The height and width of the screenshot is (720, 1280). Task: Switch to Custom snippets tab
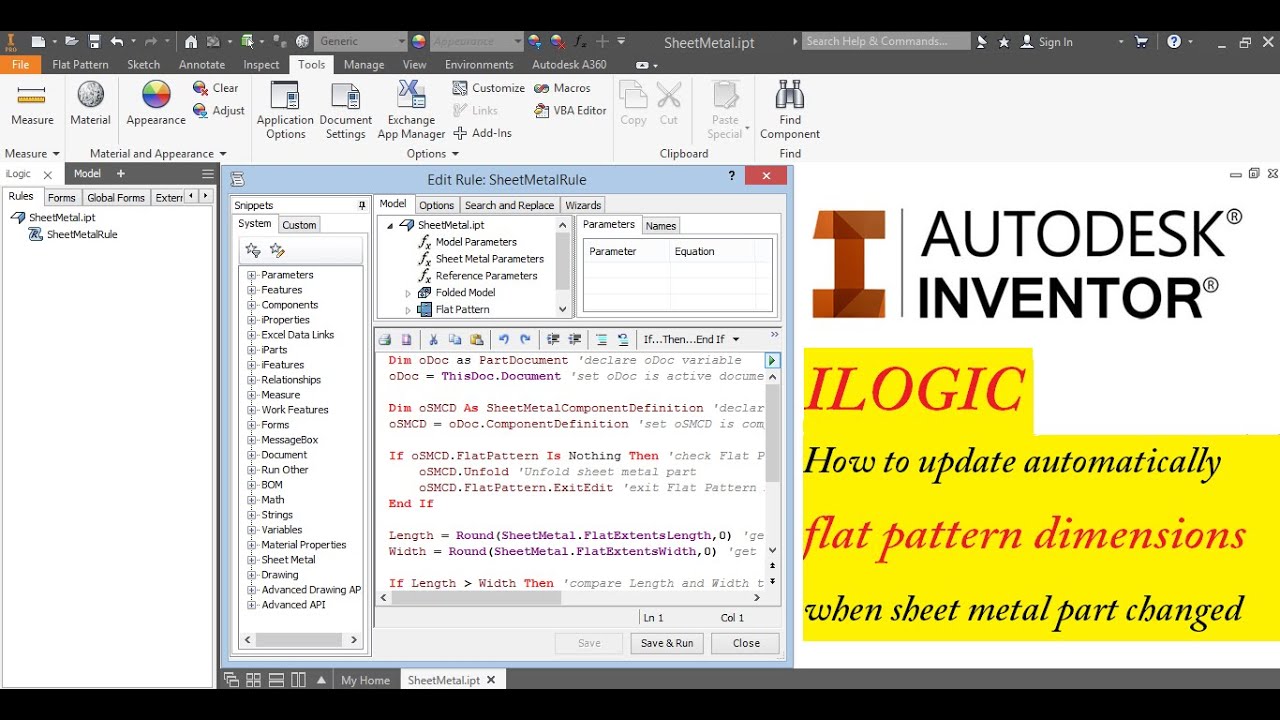tap(299, 225)
